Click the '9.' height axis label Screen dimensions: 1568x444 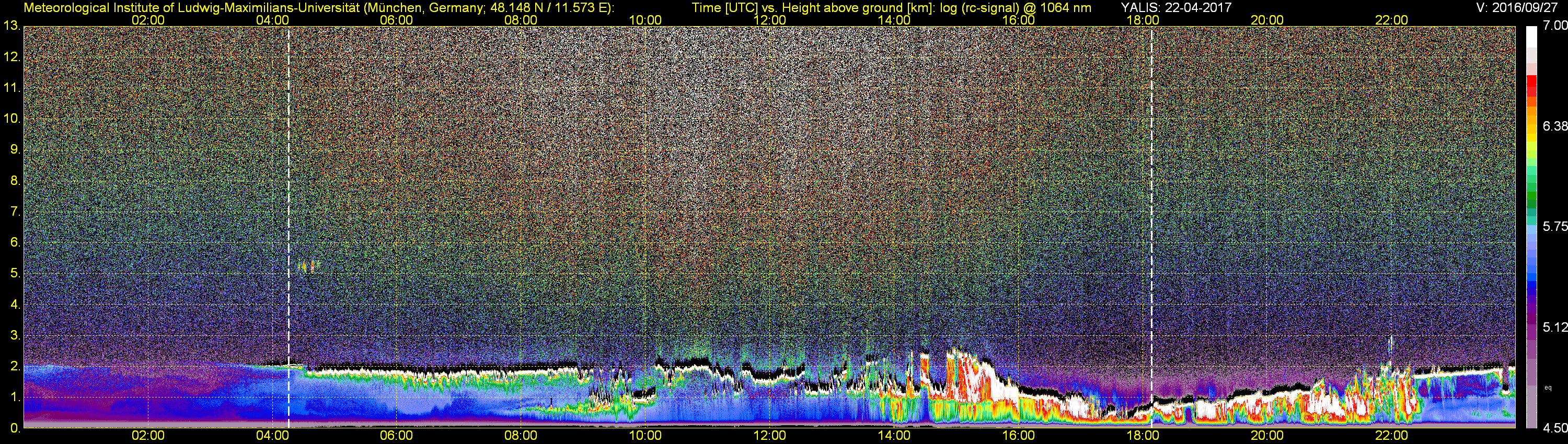tap(16, 149)
